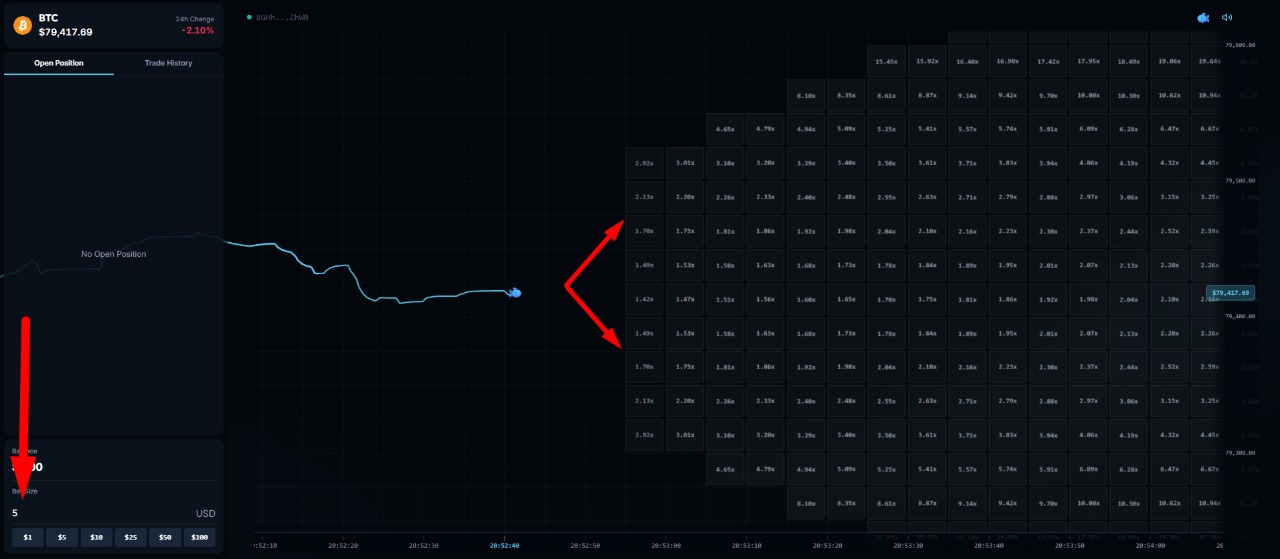Select the 1.65x multiplier cell

[846, 299]
